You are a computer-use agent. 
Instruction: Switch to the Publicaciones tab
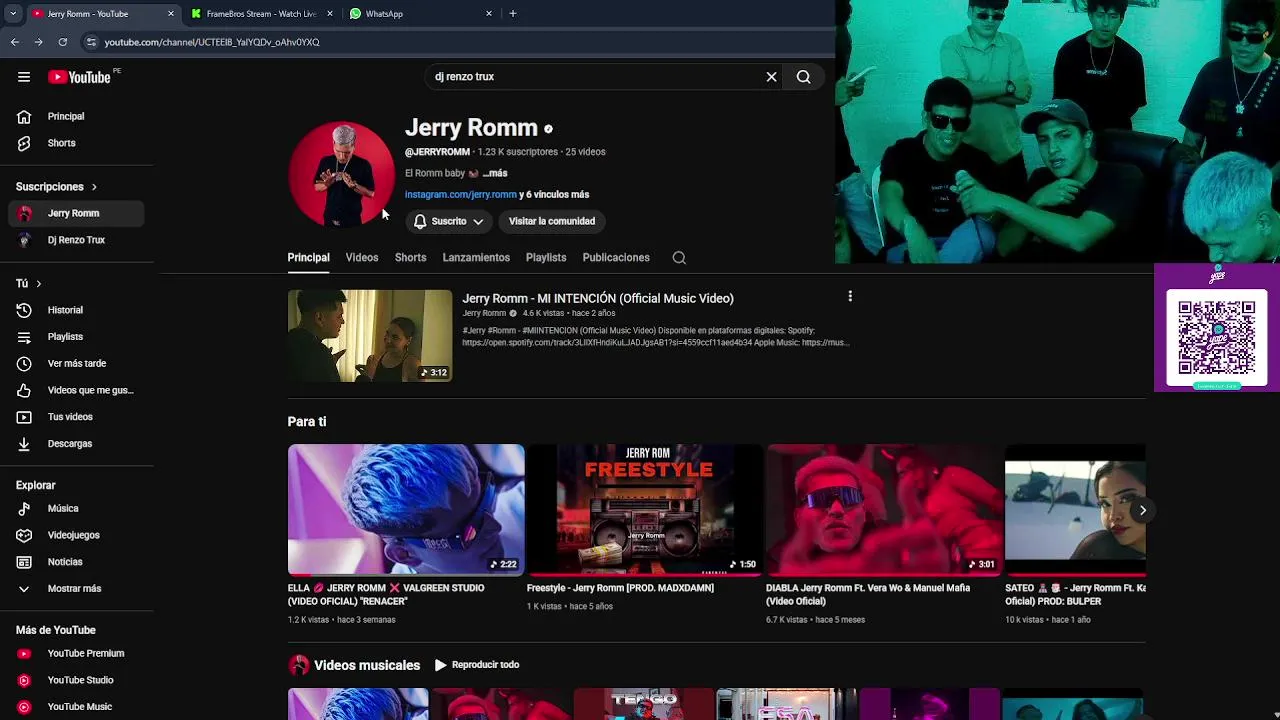[616, 258]
